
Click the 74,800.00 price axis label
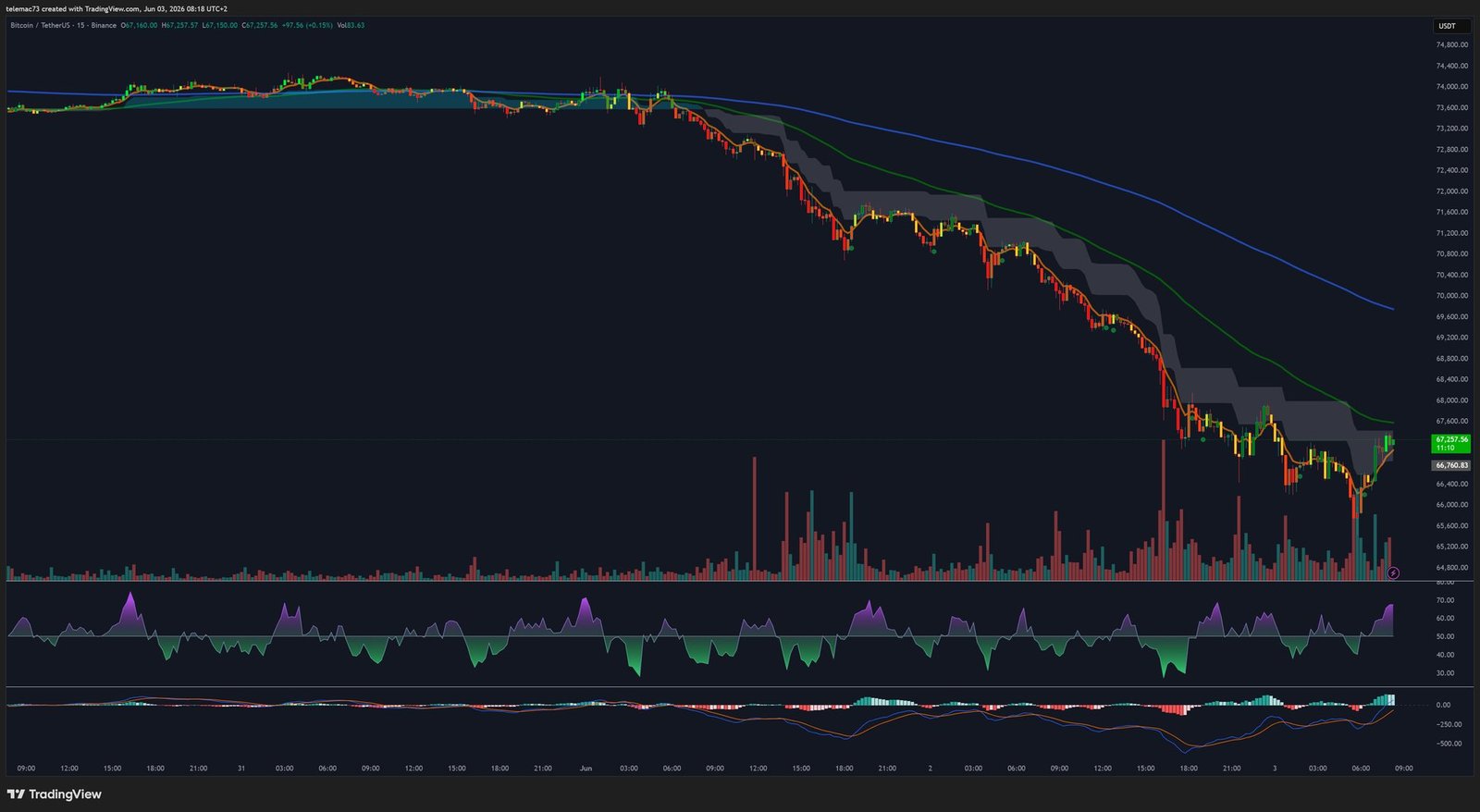(1451, 44)
